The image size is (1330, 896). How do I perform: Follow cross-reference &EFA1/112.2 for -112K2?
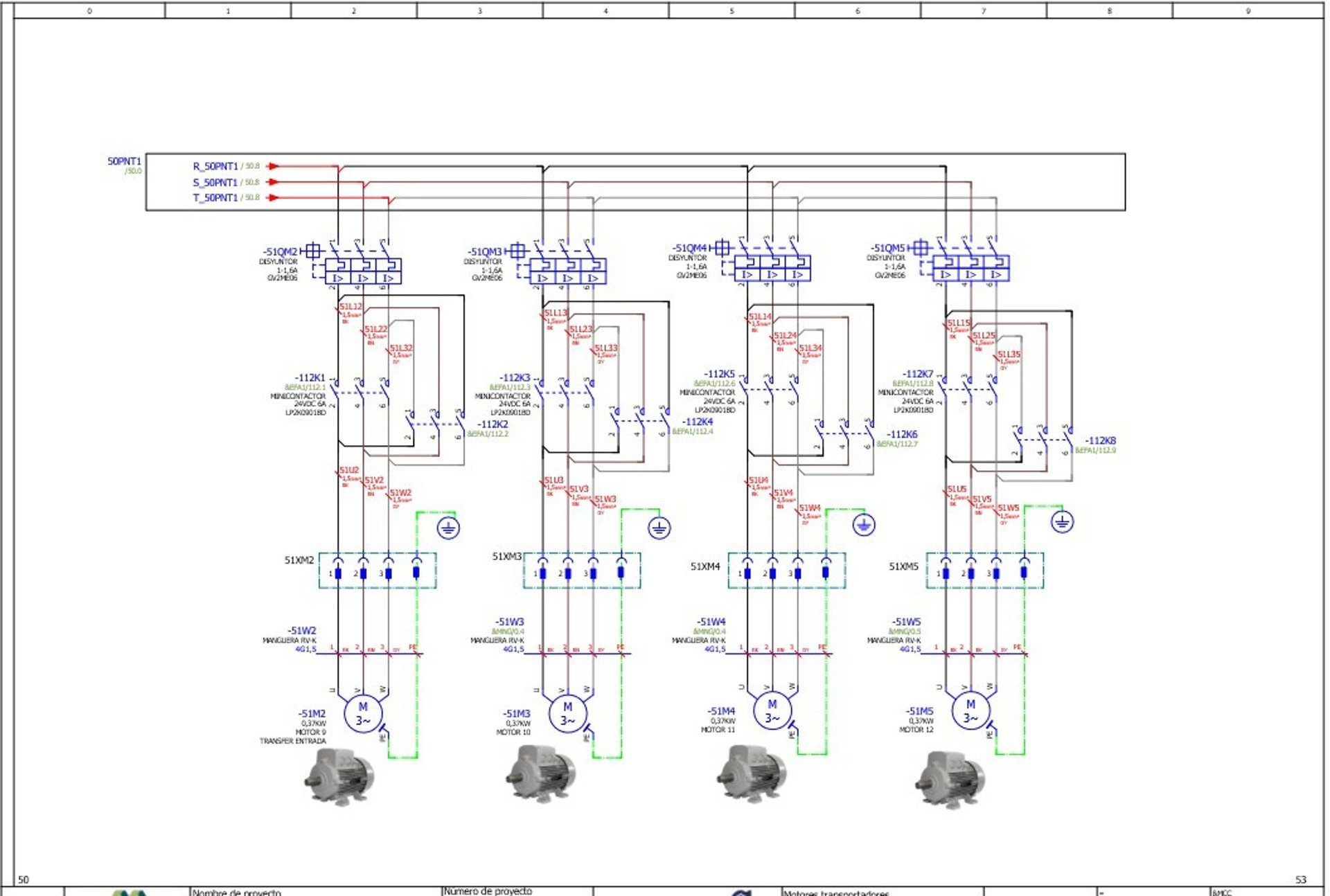coord(488,434)
